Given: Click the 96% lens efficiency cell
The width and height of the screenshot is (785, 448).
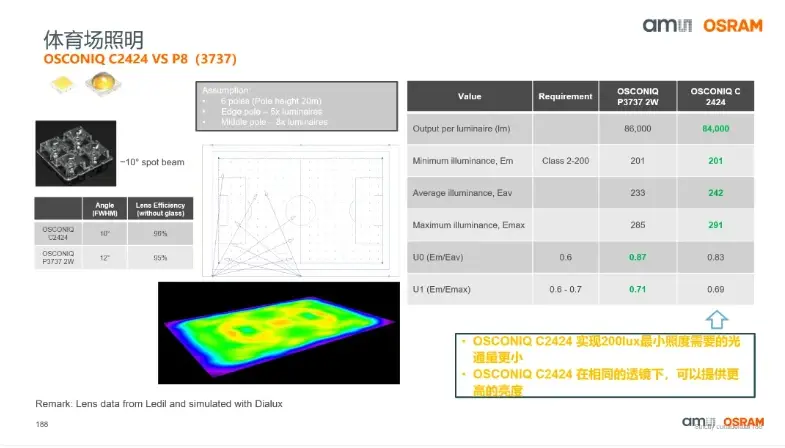Looking at the screenshot, I should click(160, 233).
